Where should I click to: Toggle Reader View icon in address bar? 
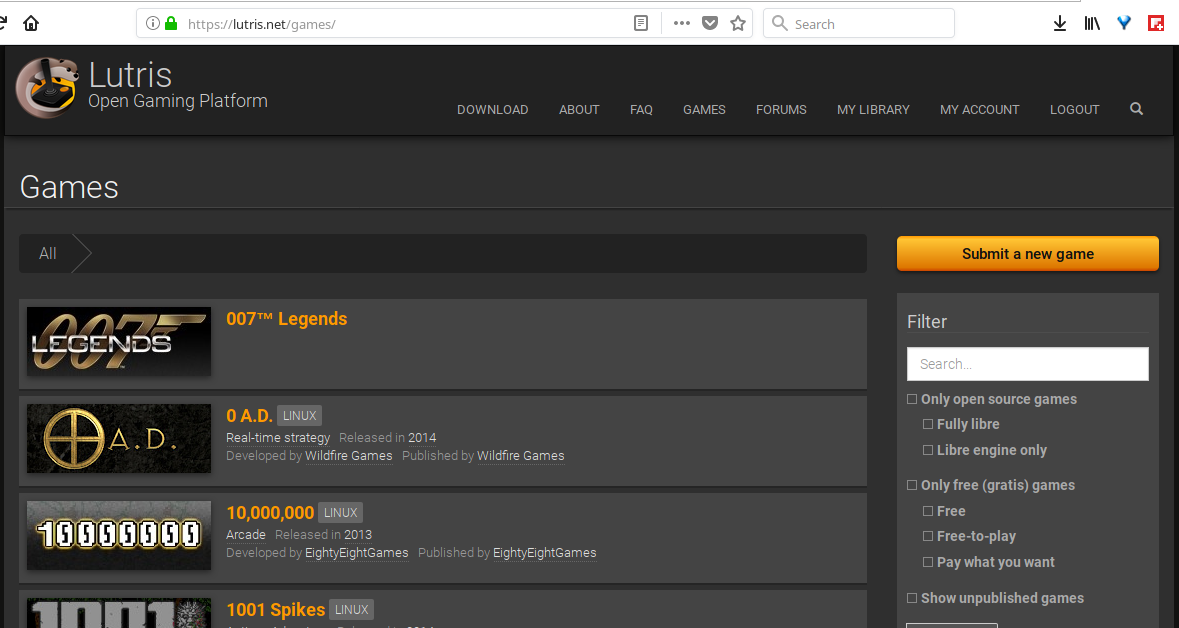coord(641,24)
